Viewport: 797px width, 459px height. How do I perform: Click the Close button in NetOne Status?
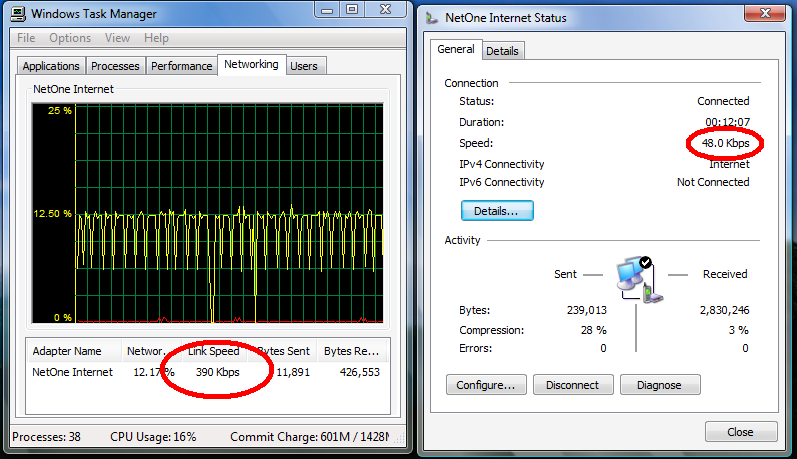741,432
